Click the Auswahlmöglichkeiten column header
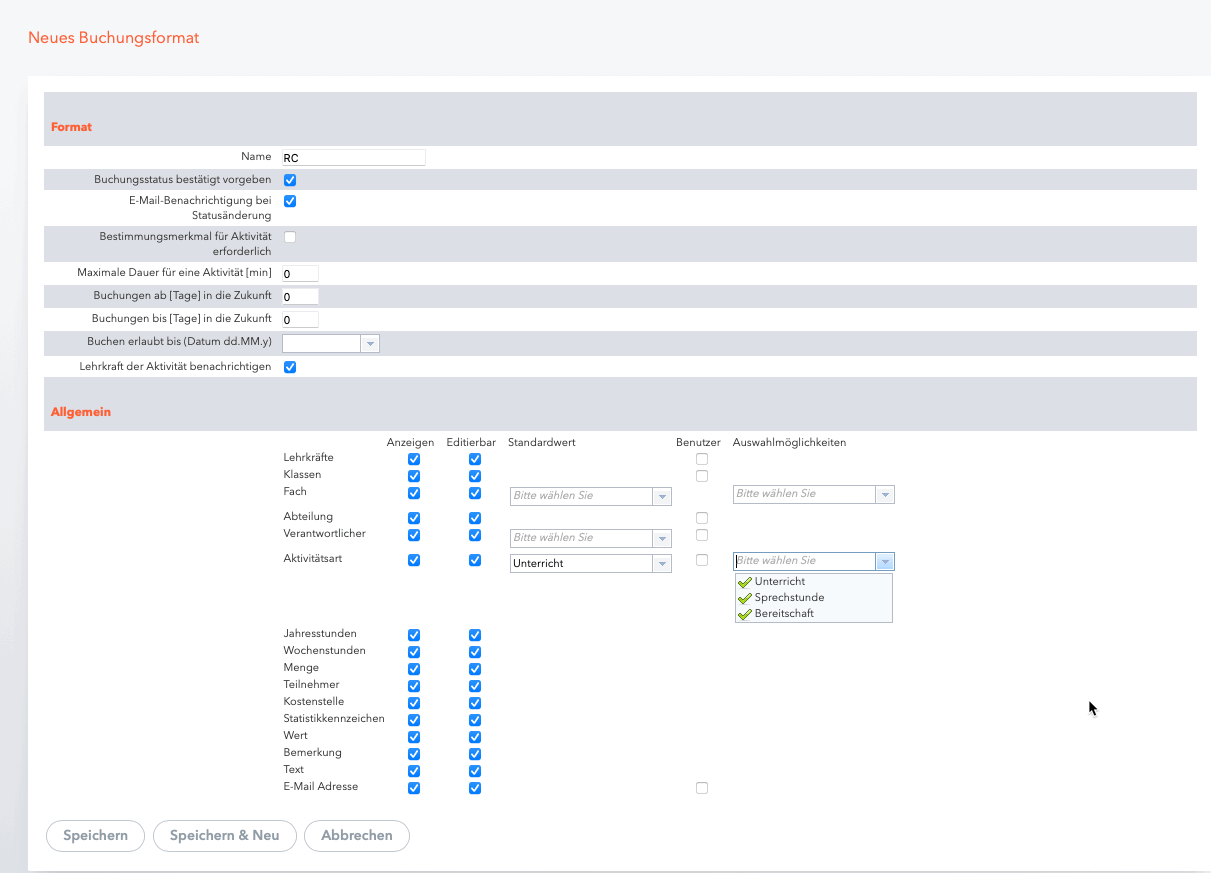The width and height of the screenshot is (1211, 873). [790, 443]
